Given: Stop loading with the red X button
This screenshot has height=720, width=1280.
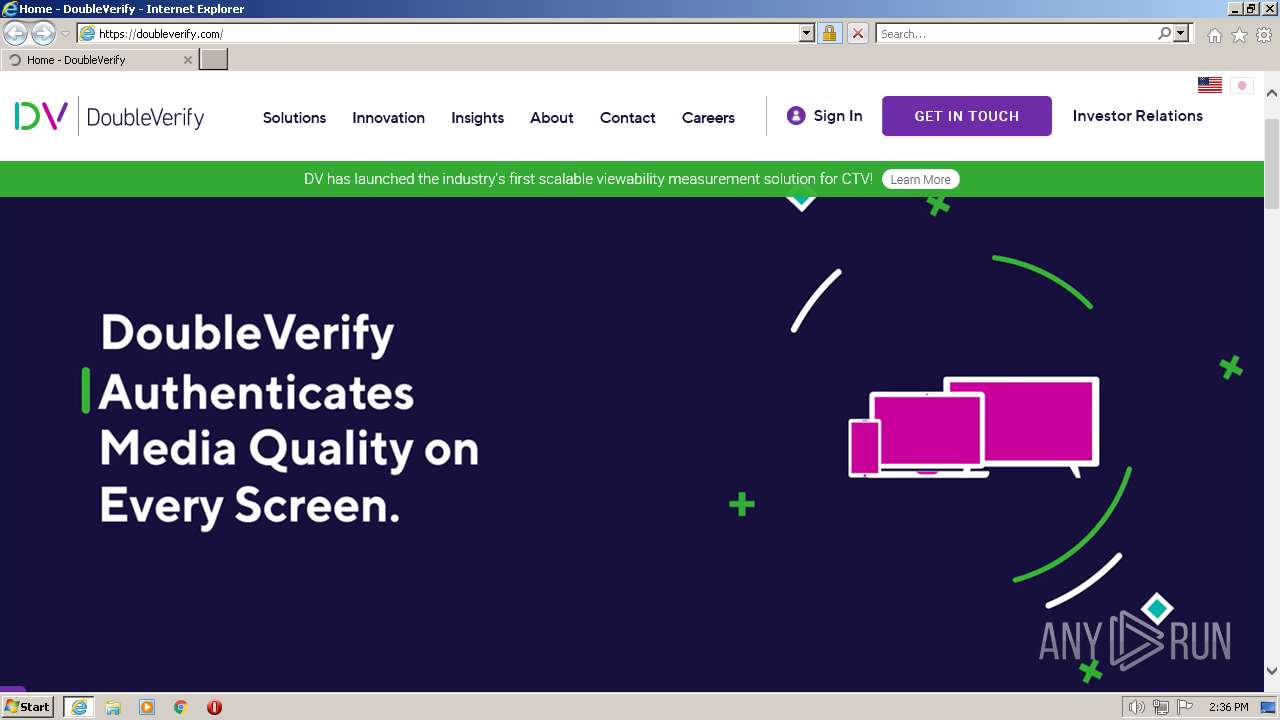Looking at the screenshot, I should [x=858, y=34].
